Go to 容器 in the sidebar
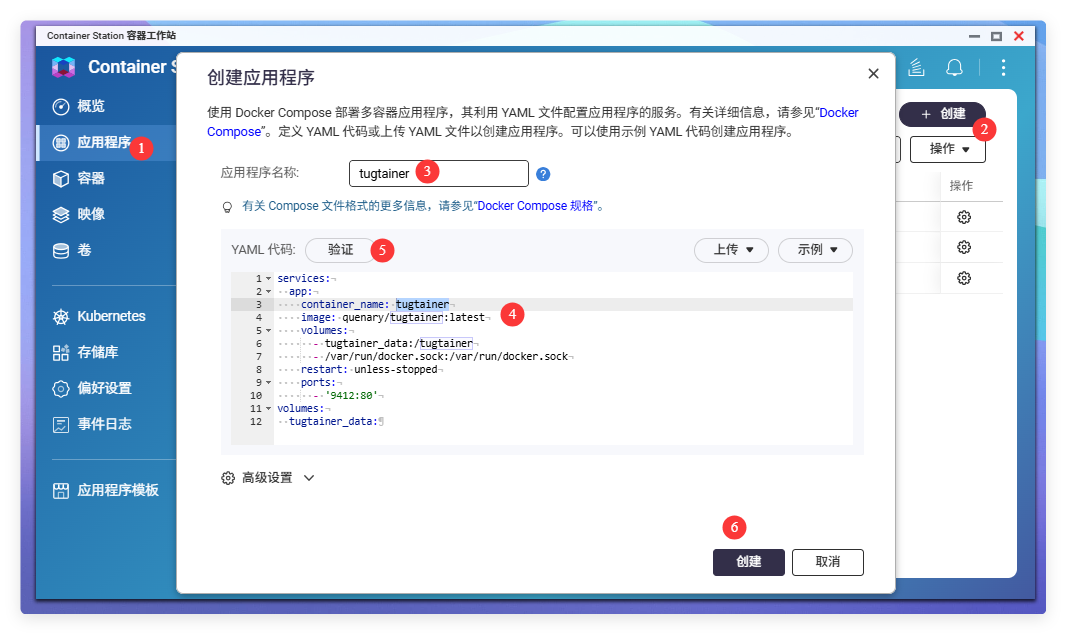The height and width of the screenshot is (634, 1066). click(x=91, y=178)
